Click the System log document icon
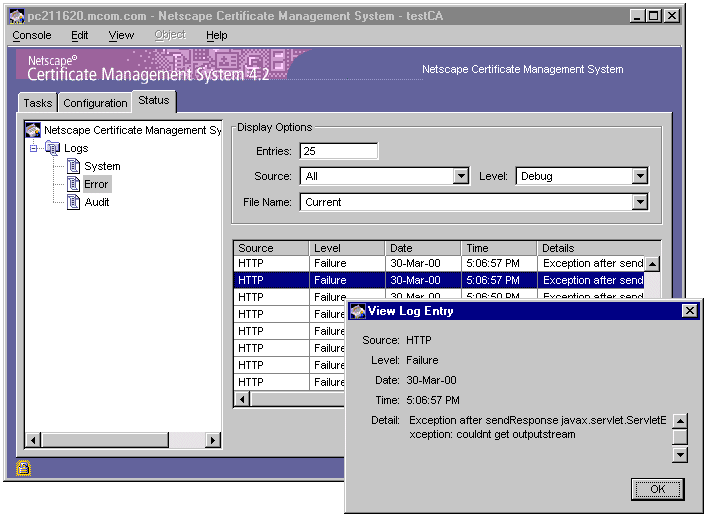This screenshot has height=515, width=706. pos(73,166)
